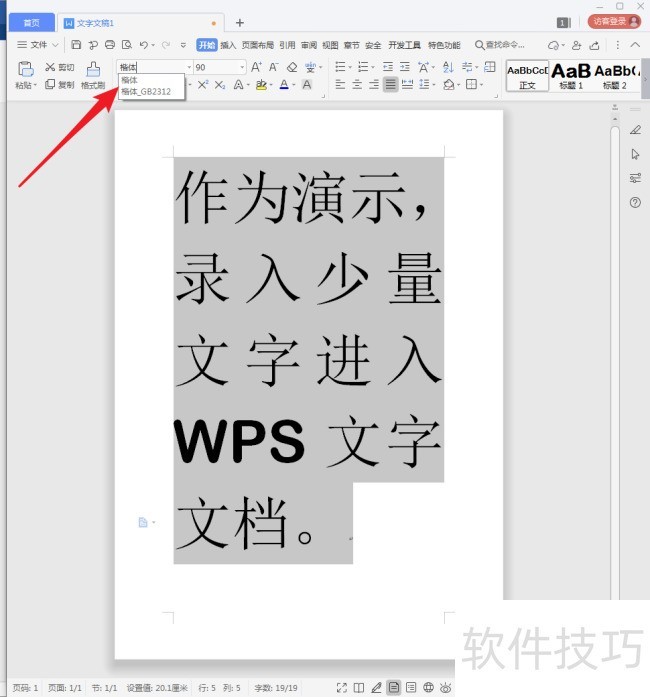Click the paragraph shading fill icon
The image size is (650, 697).
pyautogui.click(x=449, y=84)
